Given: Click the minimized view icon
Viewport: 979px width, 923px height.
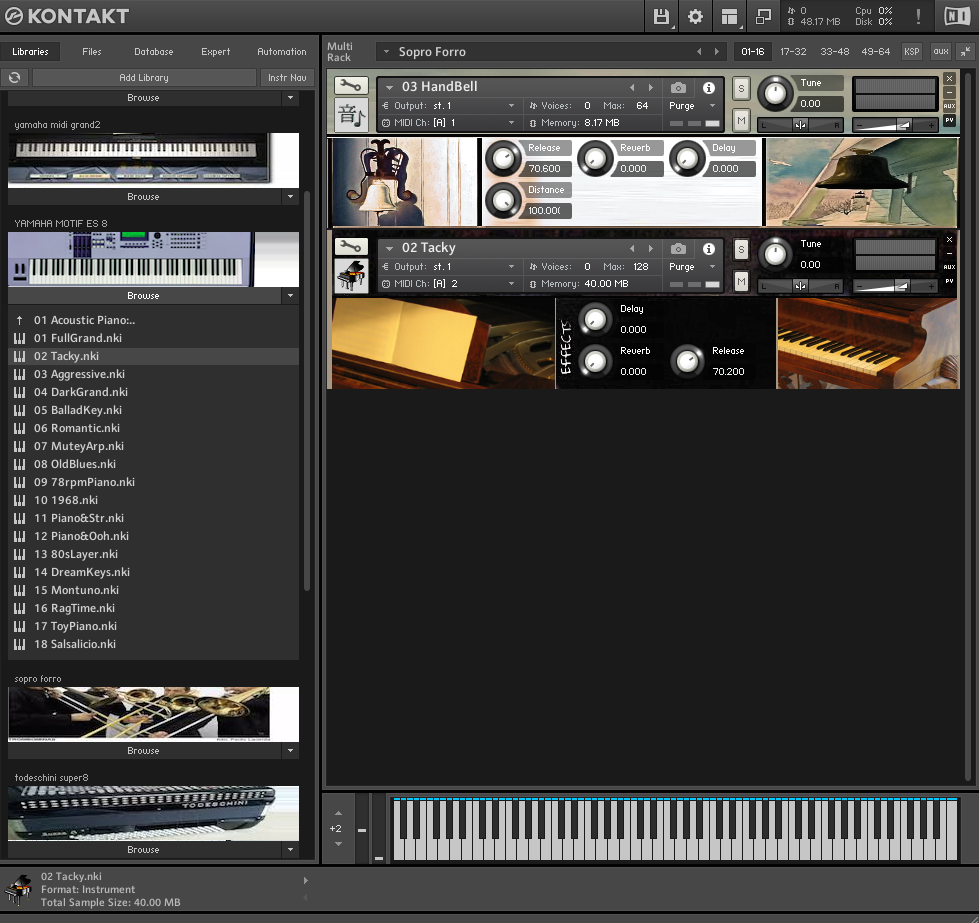Looking at the screenshot, I should coord(763,16).
